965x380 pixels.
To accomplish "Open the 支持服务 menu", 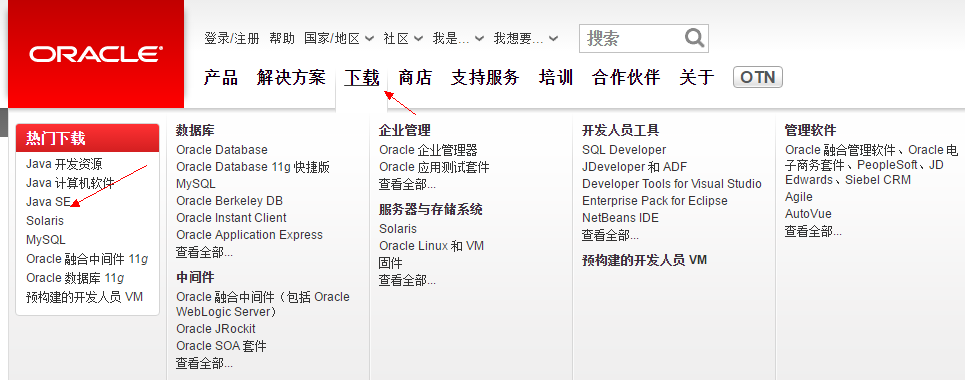I will tap(486, 78).
